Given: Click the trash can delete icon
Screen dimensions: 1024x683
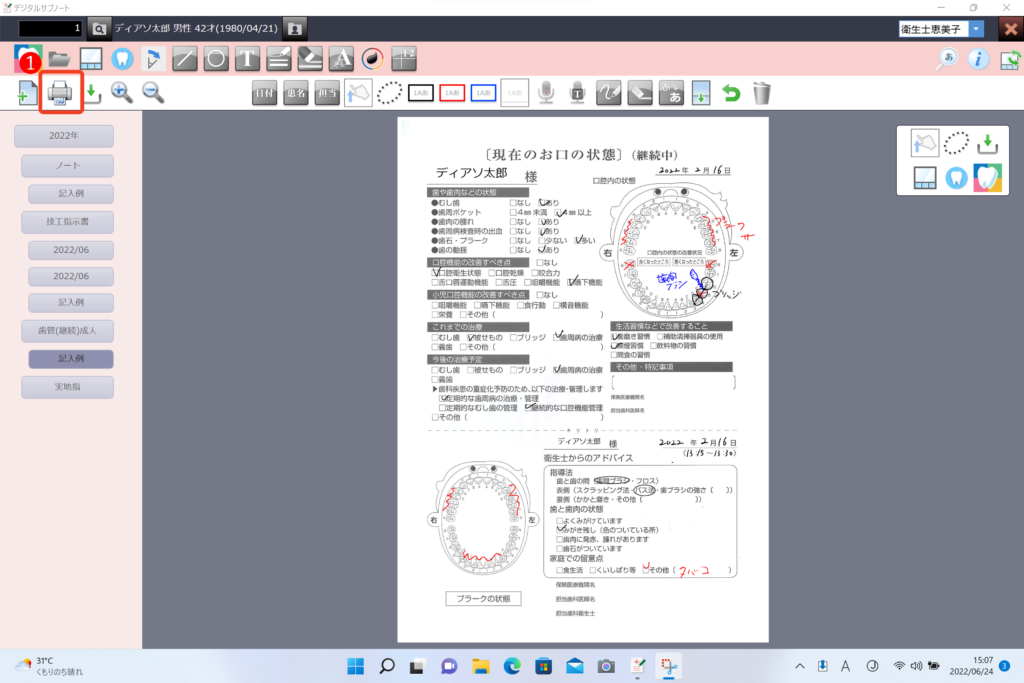Looking at the screenshot, I should coord(762,93).
